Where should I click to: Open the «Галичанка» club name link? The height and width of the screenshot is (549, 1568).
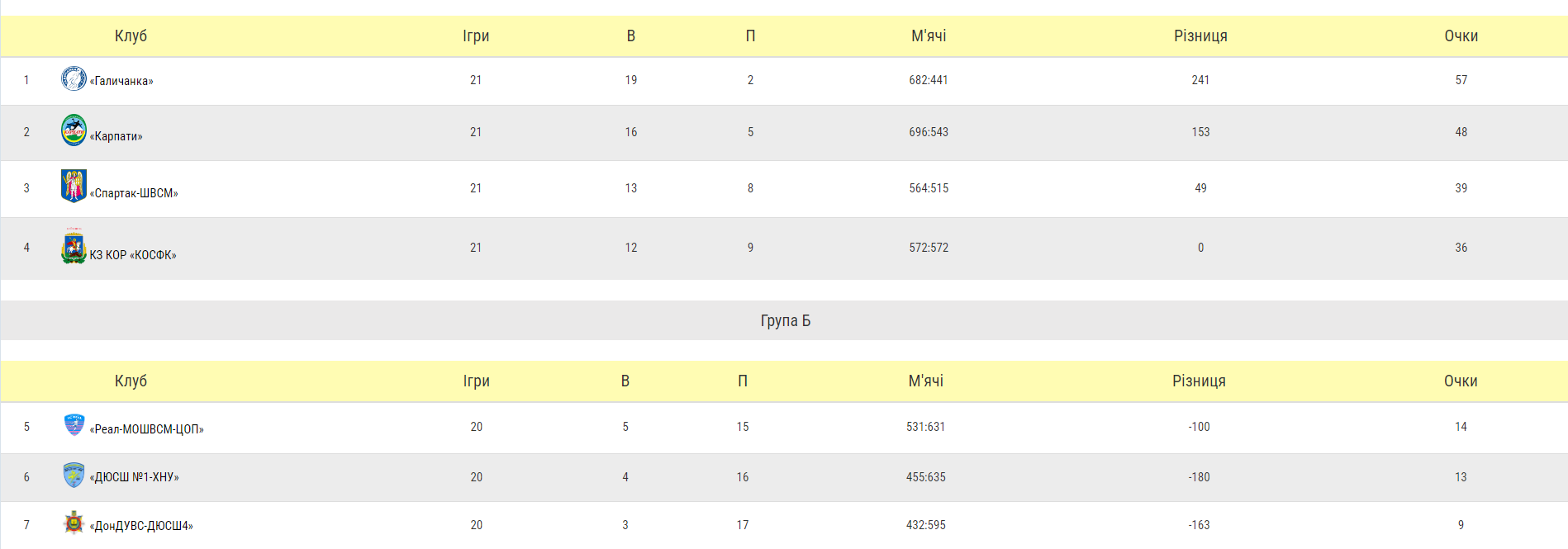coord(121,81)
